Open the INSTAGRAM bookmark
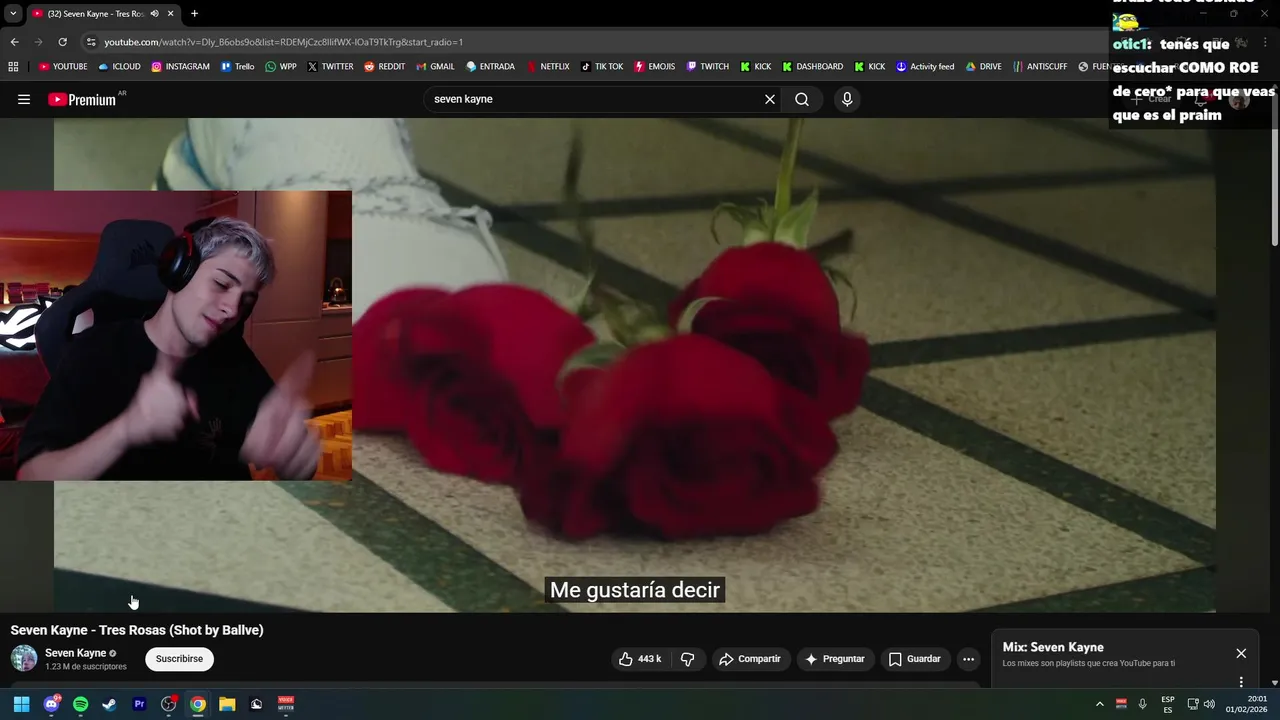Viewport: 1280px width, 720px height. [x=180, y=67]
